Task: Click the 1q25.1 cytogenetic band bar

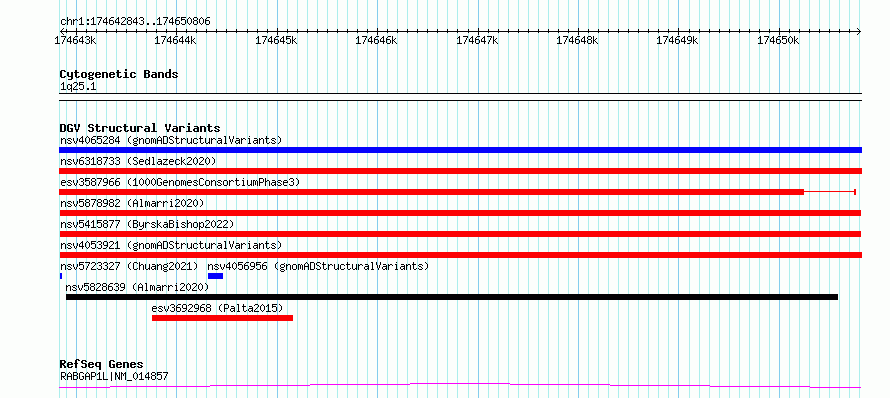Action: (x=460, y=97)
